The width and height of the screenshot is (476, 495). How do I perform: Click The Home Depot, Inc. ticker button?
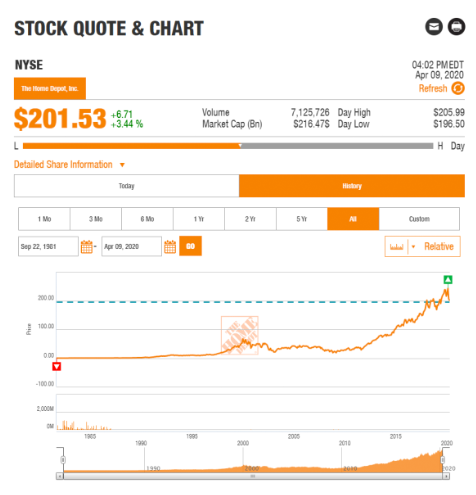click(x=50, y=88)
